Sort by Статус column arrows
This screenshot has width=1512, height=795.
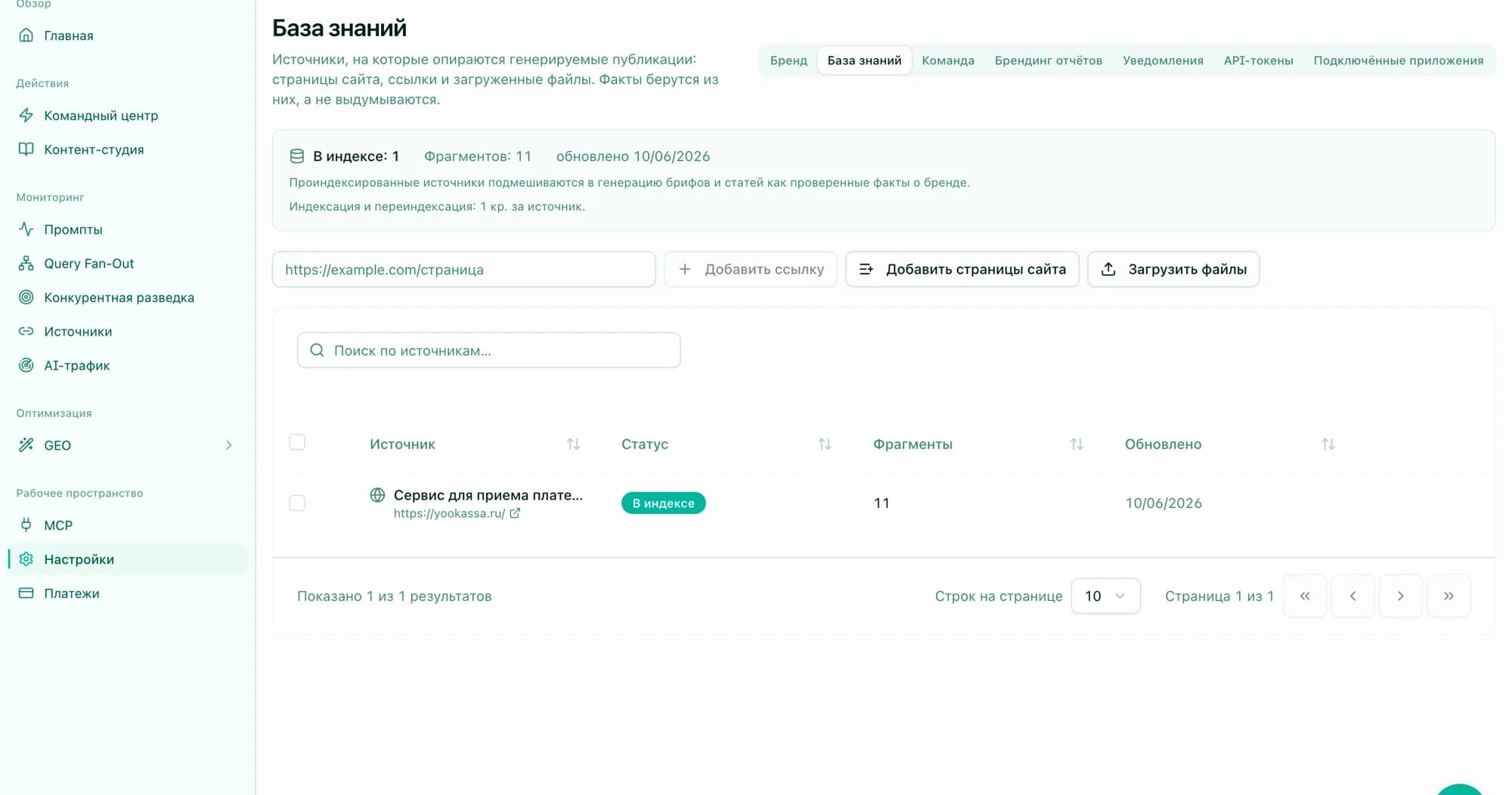[x=825, y=444]
